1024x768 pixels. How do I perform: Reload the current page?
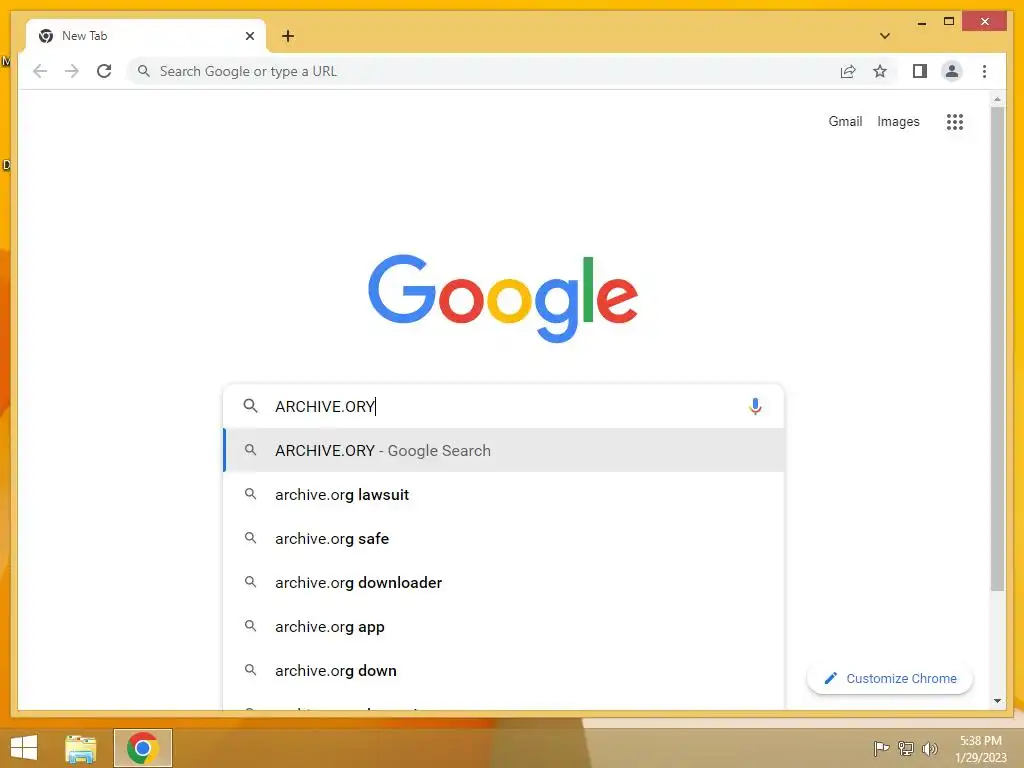pyautogui.click(x=104, y=71)
